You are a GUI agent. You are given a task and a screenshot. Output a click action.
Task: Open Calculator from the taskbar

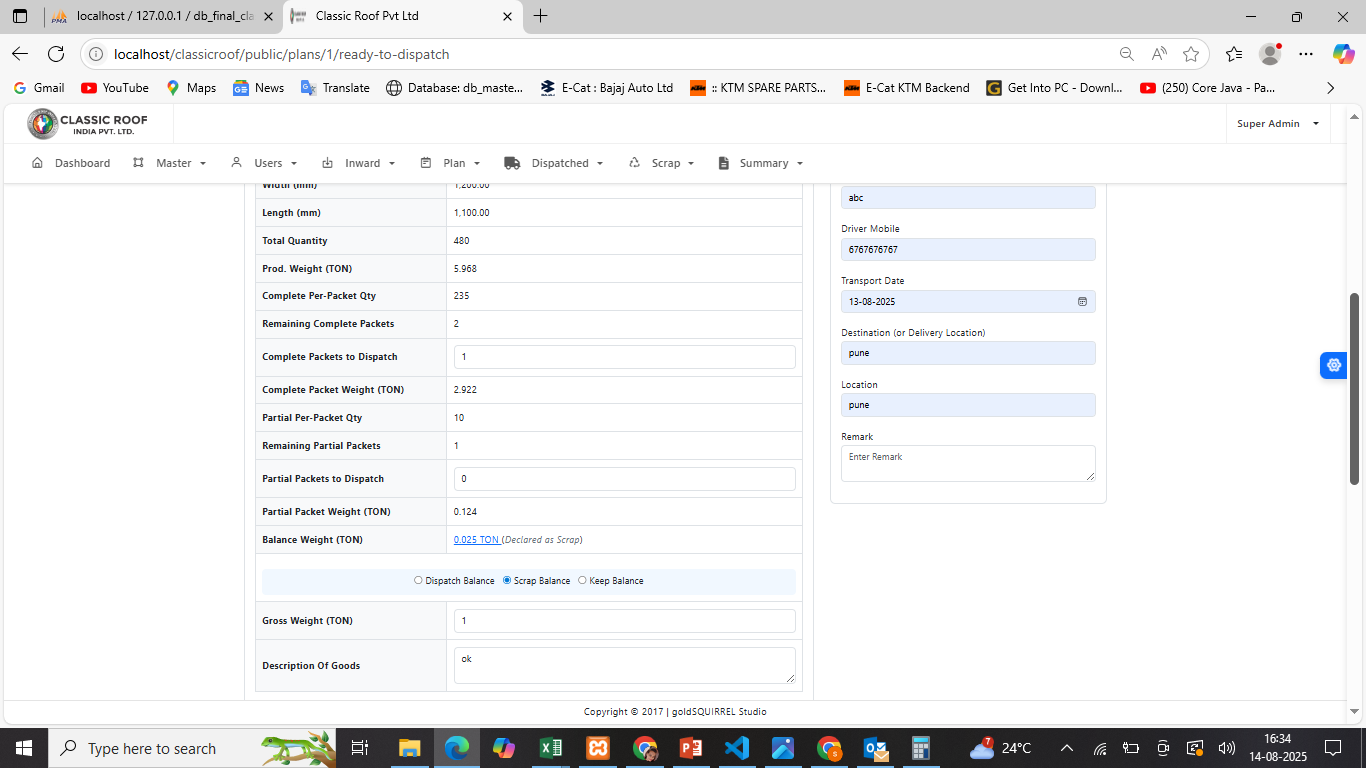[921, 748]
